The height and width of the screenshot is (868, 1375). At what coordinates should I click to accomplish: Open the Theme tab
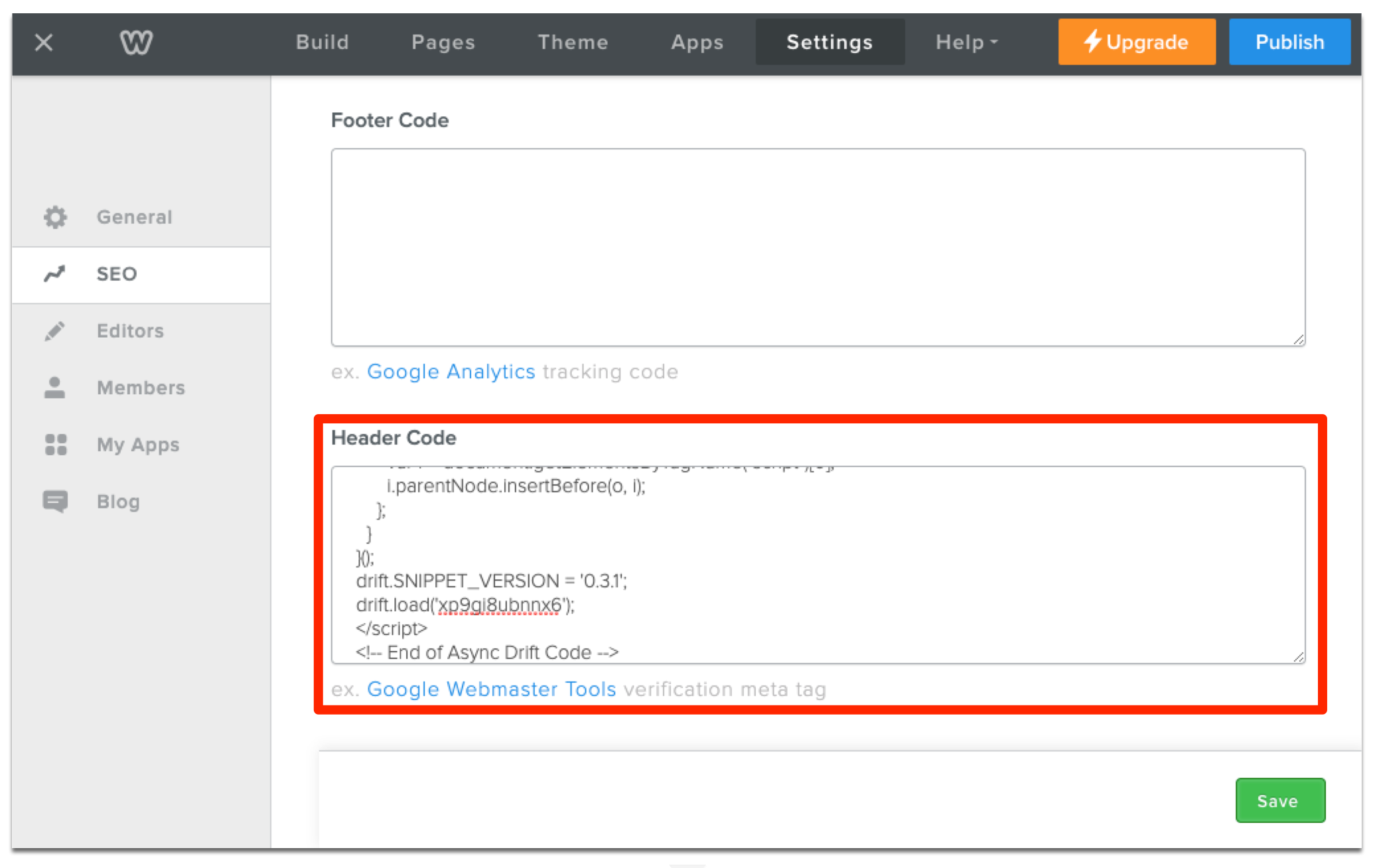point(573,42)
